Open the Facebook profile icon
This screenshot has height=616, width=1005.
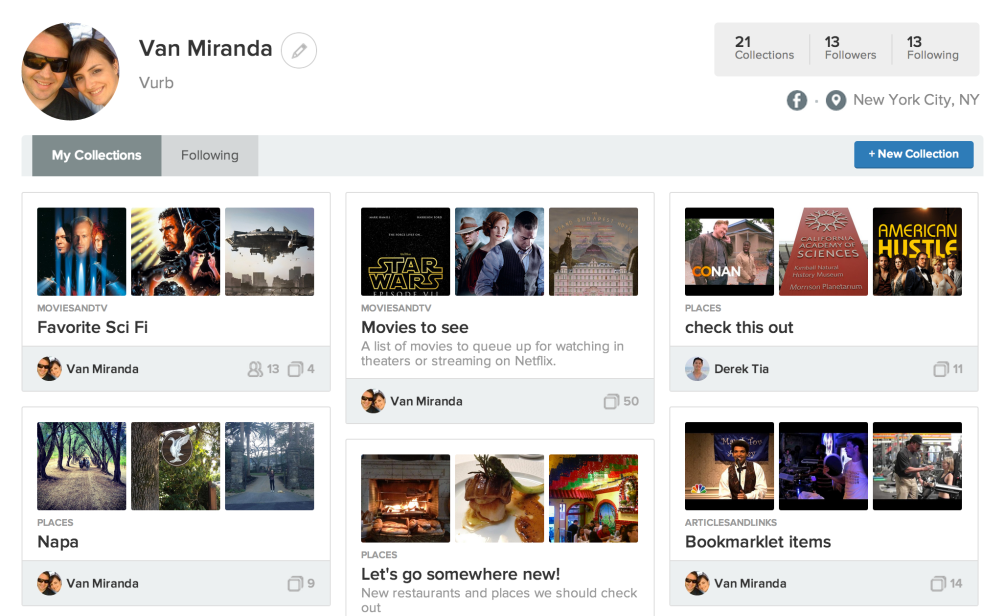797,100
